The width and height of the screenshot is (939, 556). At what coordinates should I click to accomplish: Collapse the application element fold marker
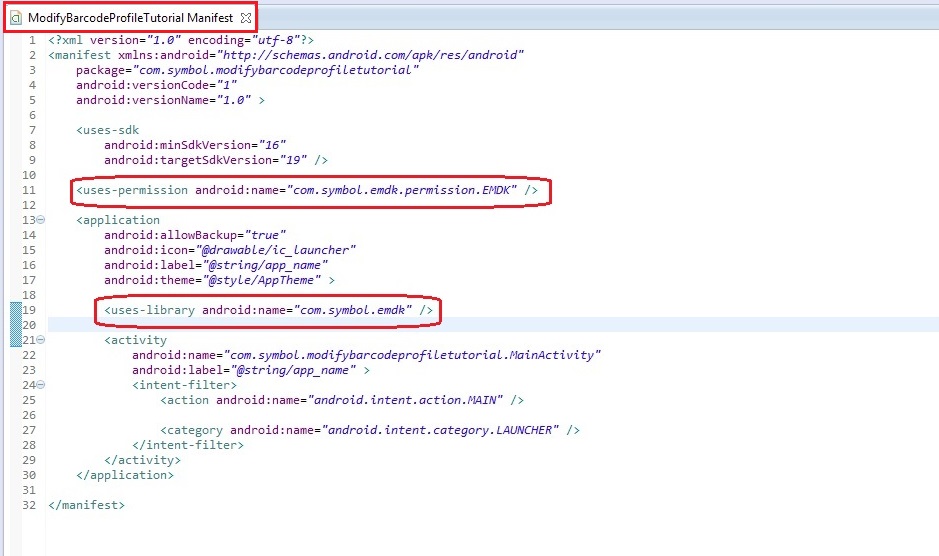[x=41, y=220]
